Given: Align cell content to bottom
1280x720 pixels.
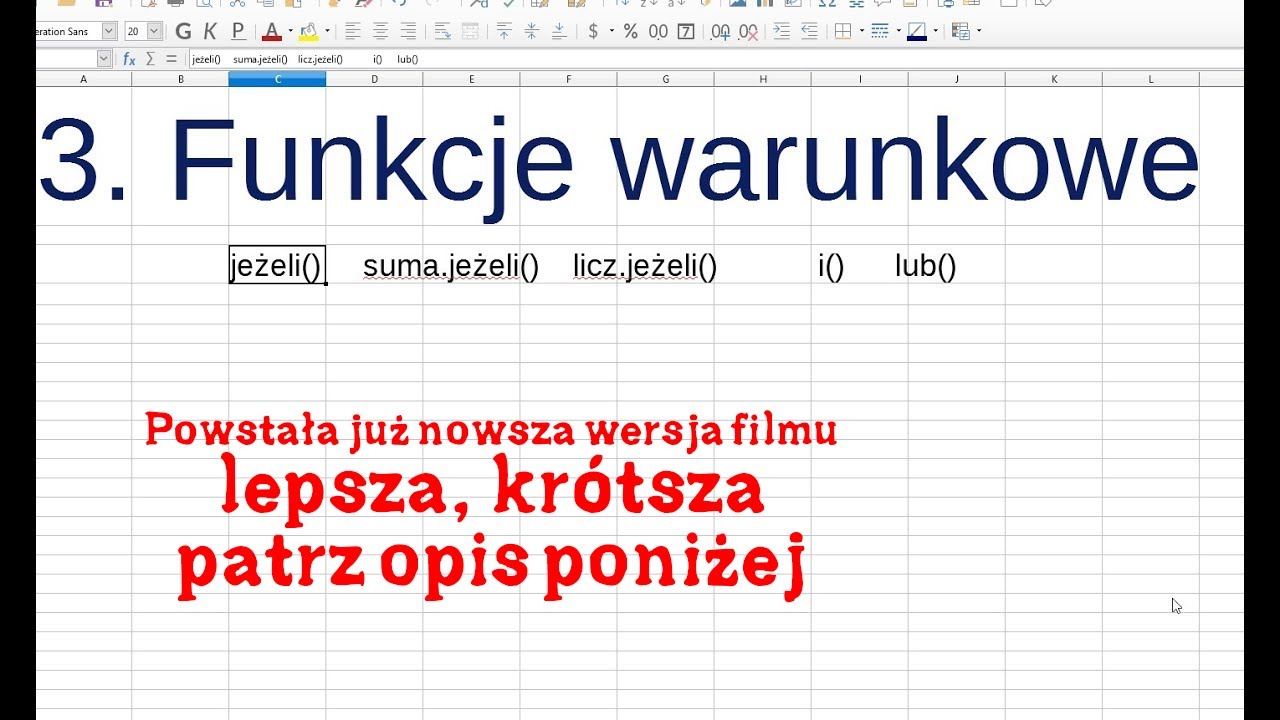Looking at the screenshot, I should [x=558, y=31].
